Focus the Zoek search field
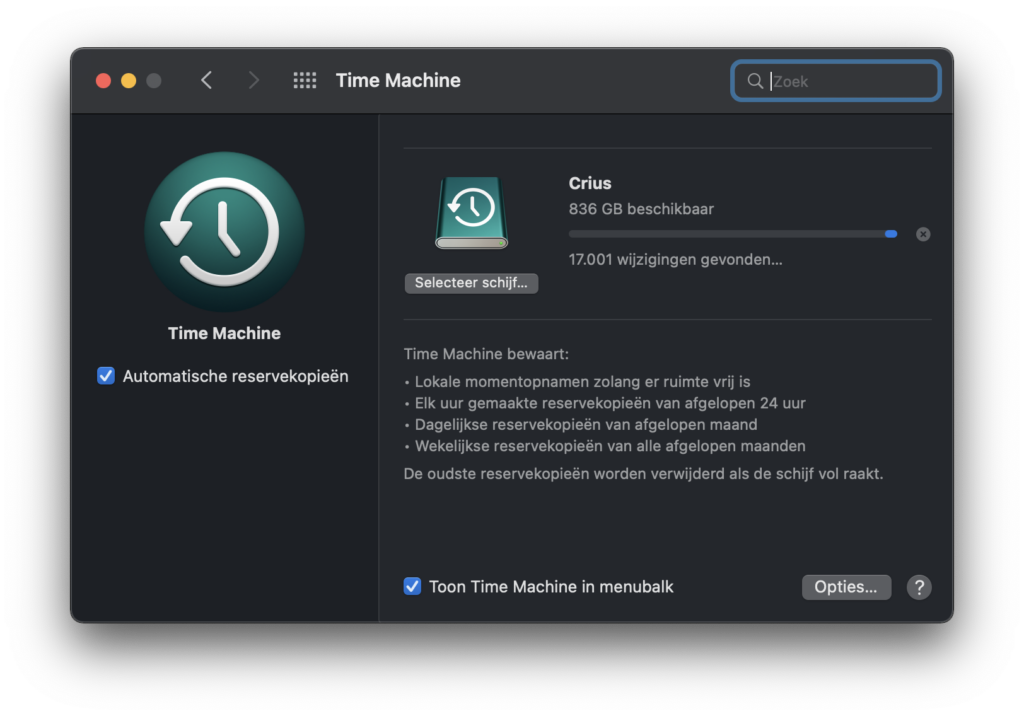This screenshot has width=1024, height=716. [x=836, y=81]
